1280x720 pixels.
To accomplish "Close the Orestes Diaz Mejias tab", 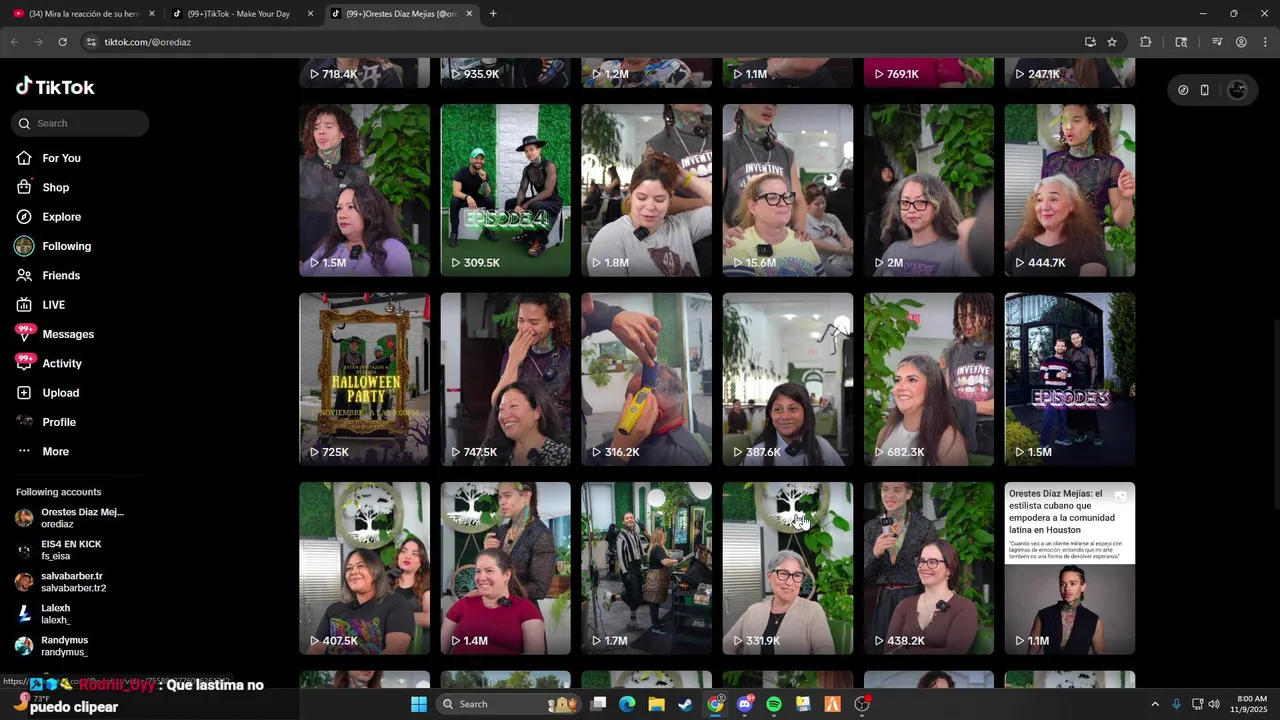I will pos(469,14).
